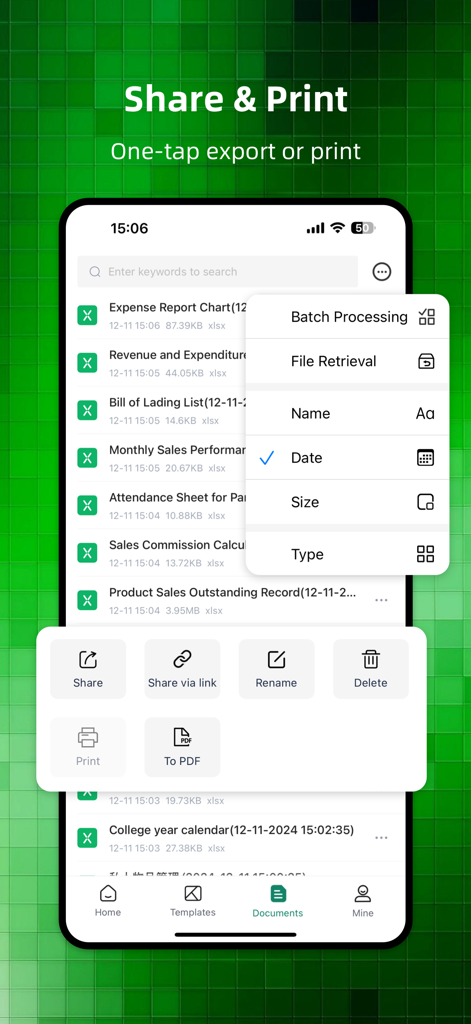The height and width of the screenshot is (1024, 471).
Task: Open 'Expense Report Chart' file name
Action: click(177, 308)
